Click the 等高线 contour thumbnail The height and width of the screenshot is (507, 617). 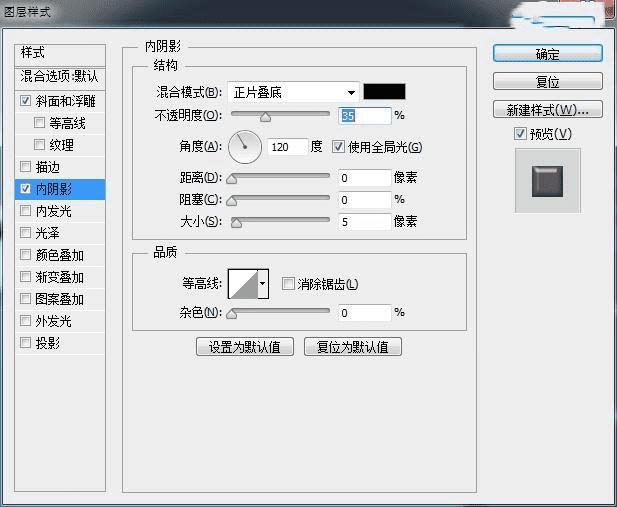pos(243,284)
